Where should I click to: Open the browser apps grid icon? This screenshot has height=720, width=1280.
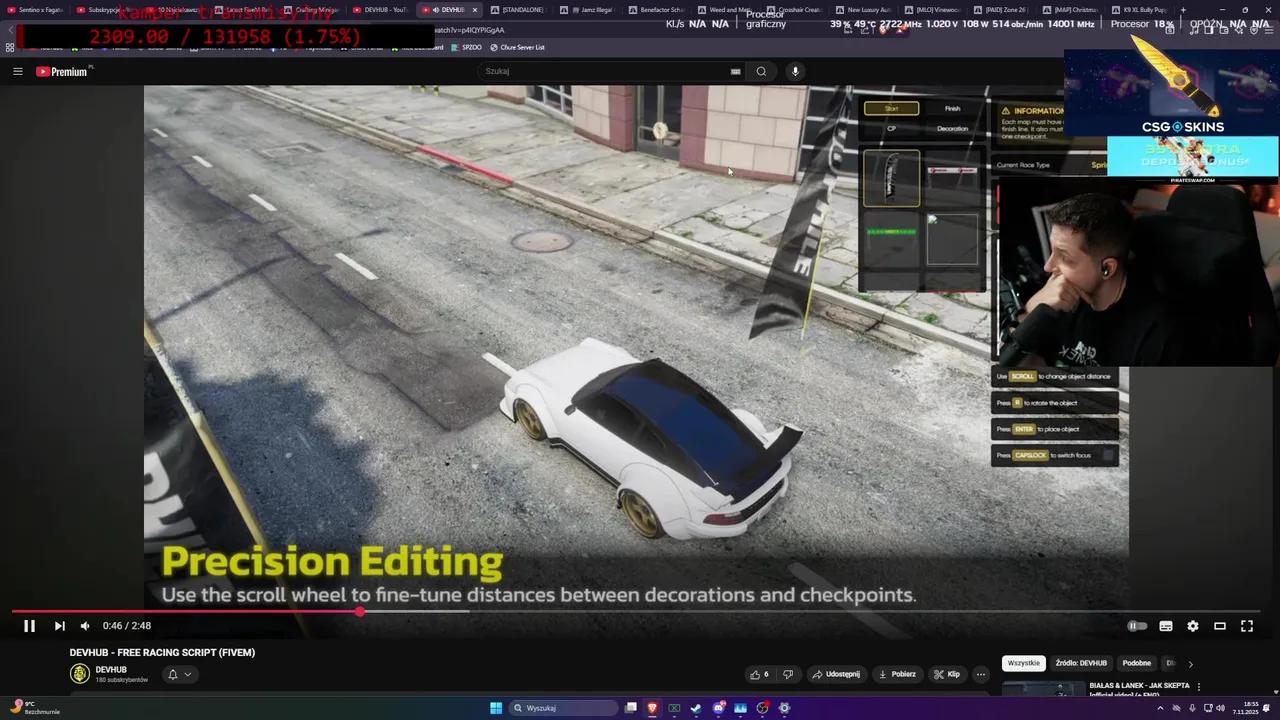point(10,47)
